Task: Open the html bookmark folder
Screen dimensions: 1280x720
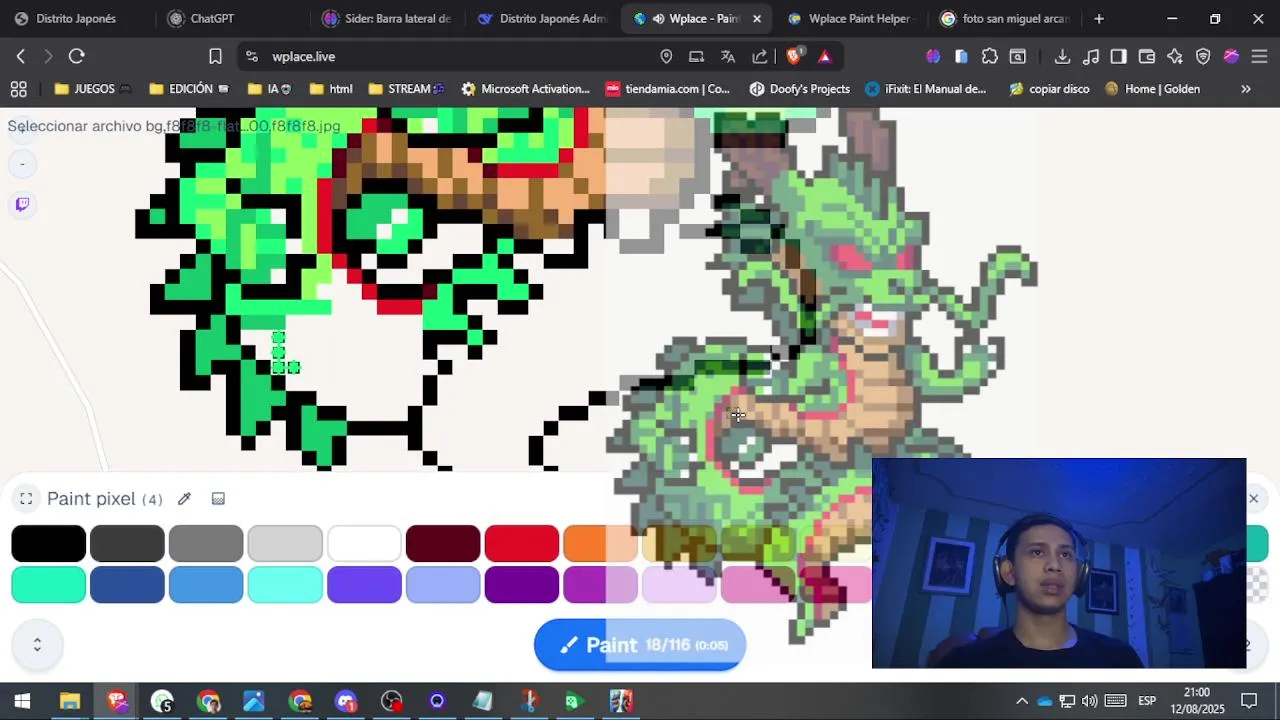Action: 331,89
